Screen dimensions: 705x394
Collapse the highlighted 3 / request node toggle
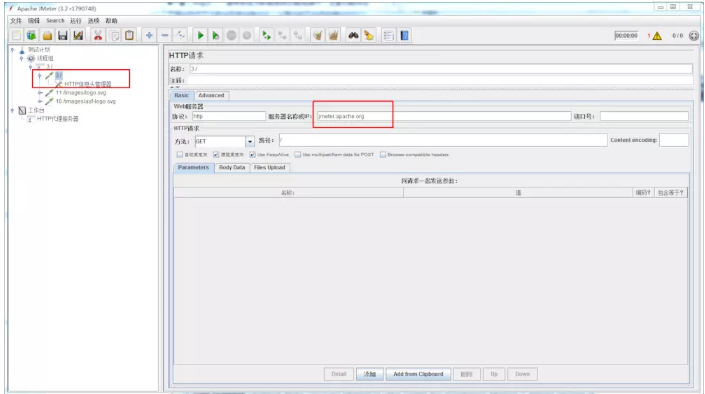pos(40,76)
